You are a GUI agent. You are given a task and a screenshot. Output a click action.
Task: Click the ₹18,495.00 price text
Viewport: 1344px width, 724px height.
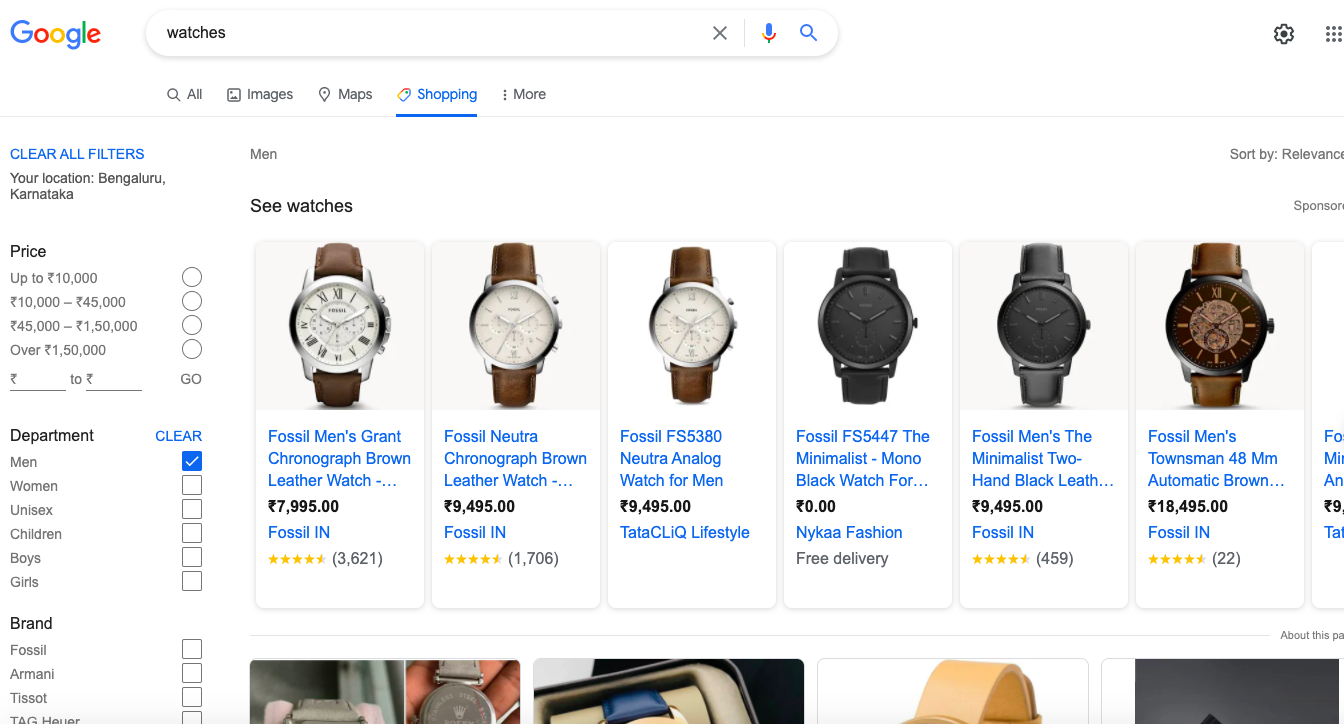pyautogui.click(x=1188, y=506)
